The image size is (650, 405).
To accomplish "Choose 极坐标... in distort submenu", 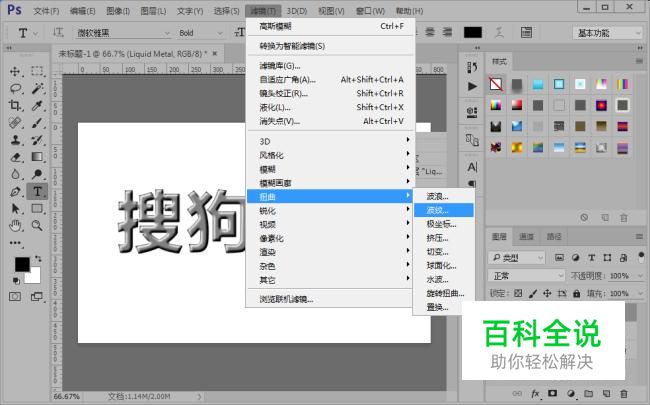I will [444, 224].
